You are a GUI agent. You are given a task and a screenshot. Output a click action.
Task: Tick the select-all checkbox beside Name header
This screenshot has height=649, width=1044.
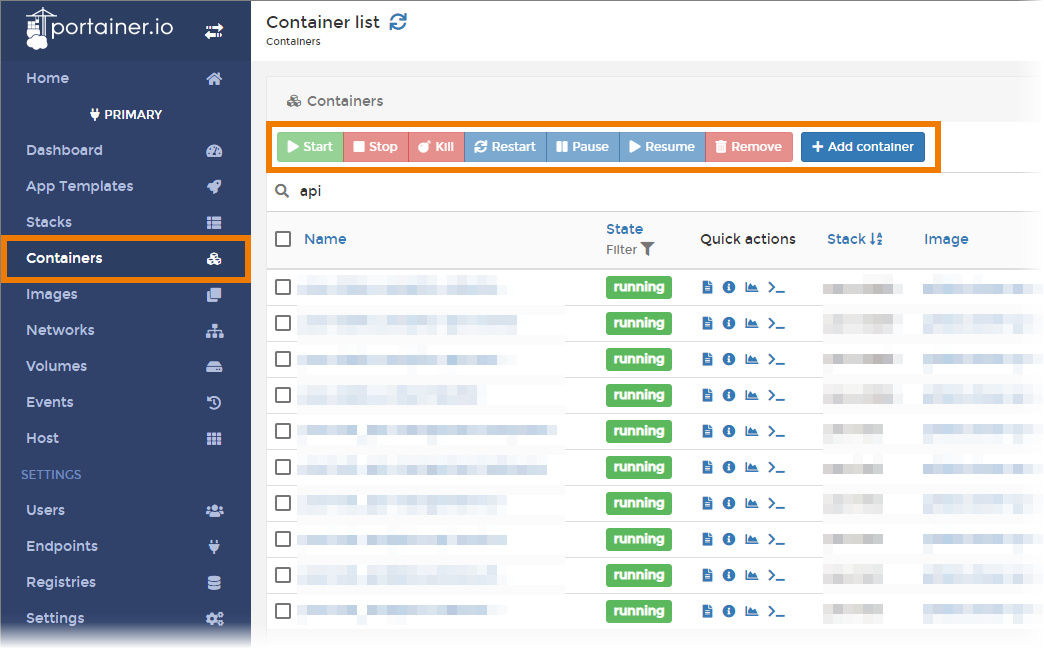[x=283, y=239]
